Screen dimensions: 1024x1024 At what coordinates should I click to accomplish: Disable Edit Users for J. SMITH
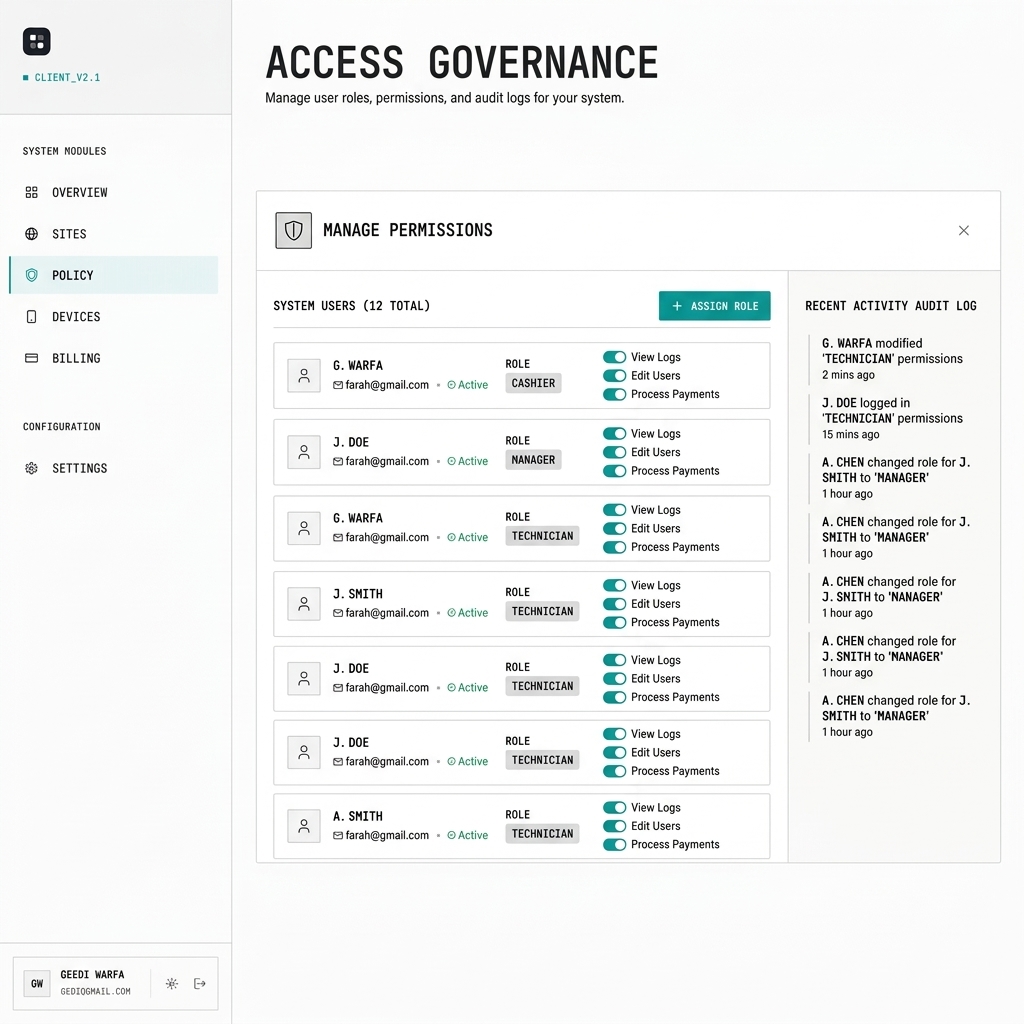pyautogui.click(x=614, y=604)
